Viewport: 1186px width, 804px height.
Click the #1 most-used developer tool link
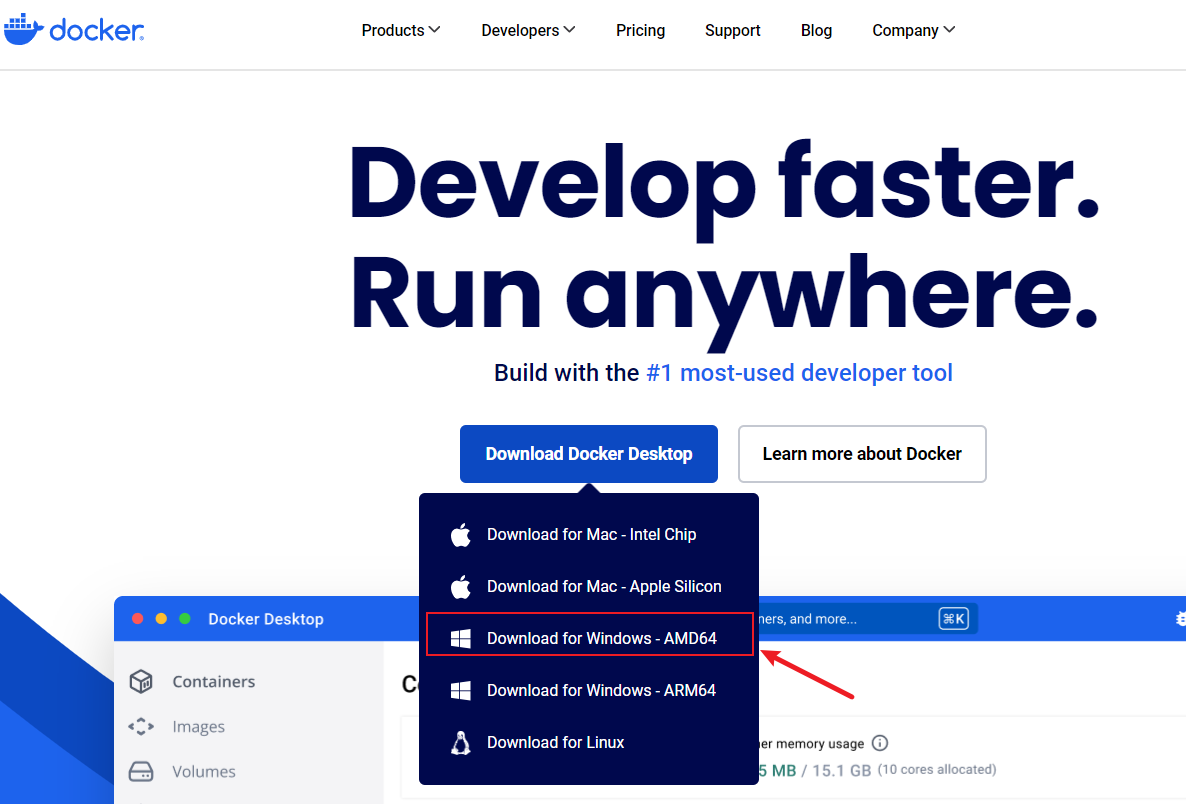(x=799, y=373)
